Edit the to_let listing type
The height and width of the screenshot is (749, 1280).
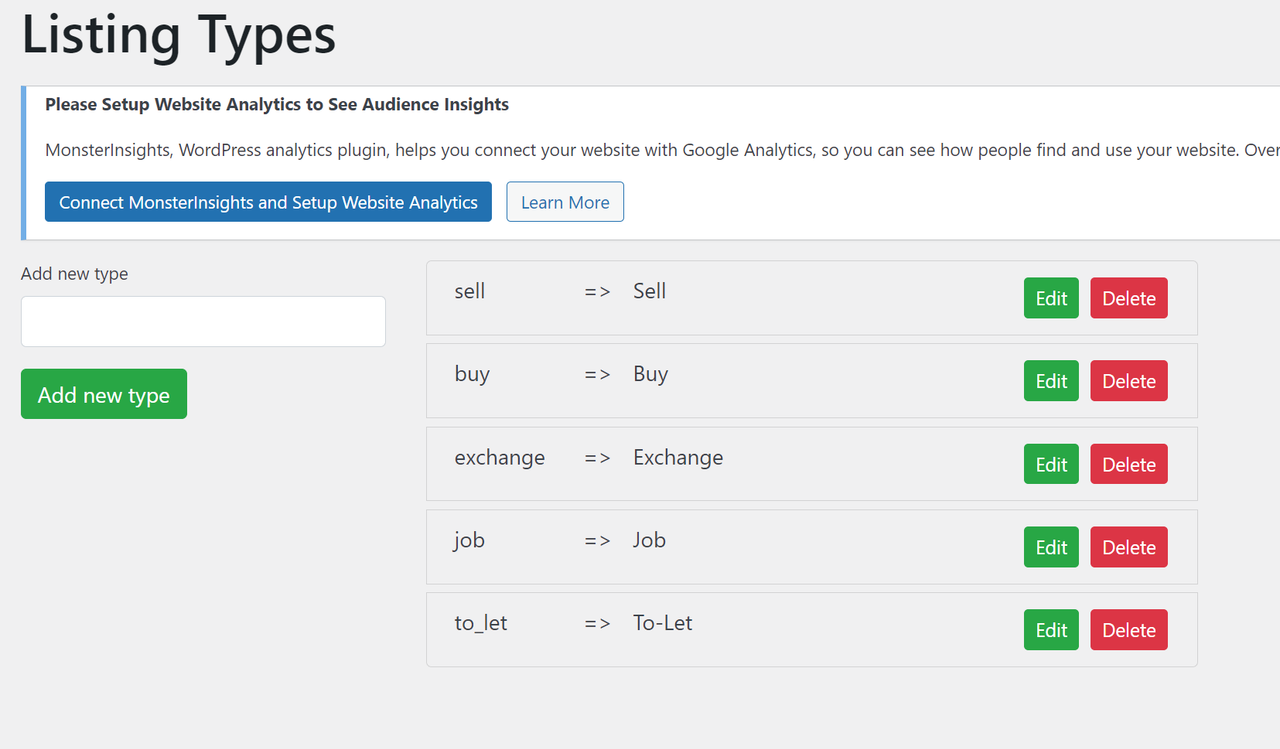[x=1051, y=630]
